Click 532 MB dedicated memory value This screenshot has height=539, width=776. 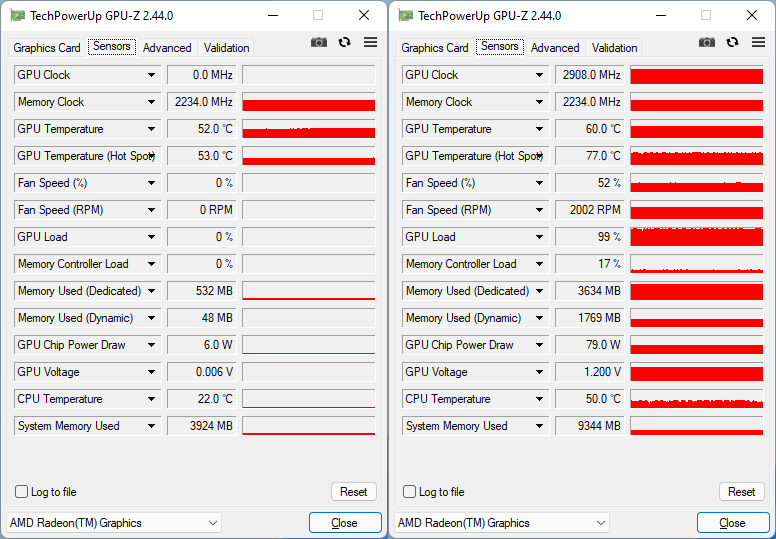coord(202,291)
